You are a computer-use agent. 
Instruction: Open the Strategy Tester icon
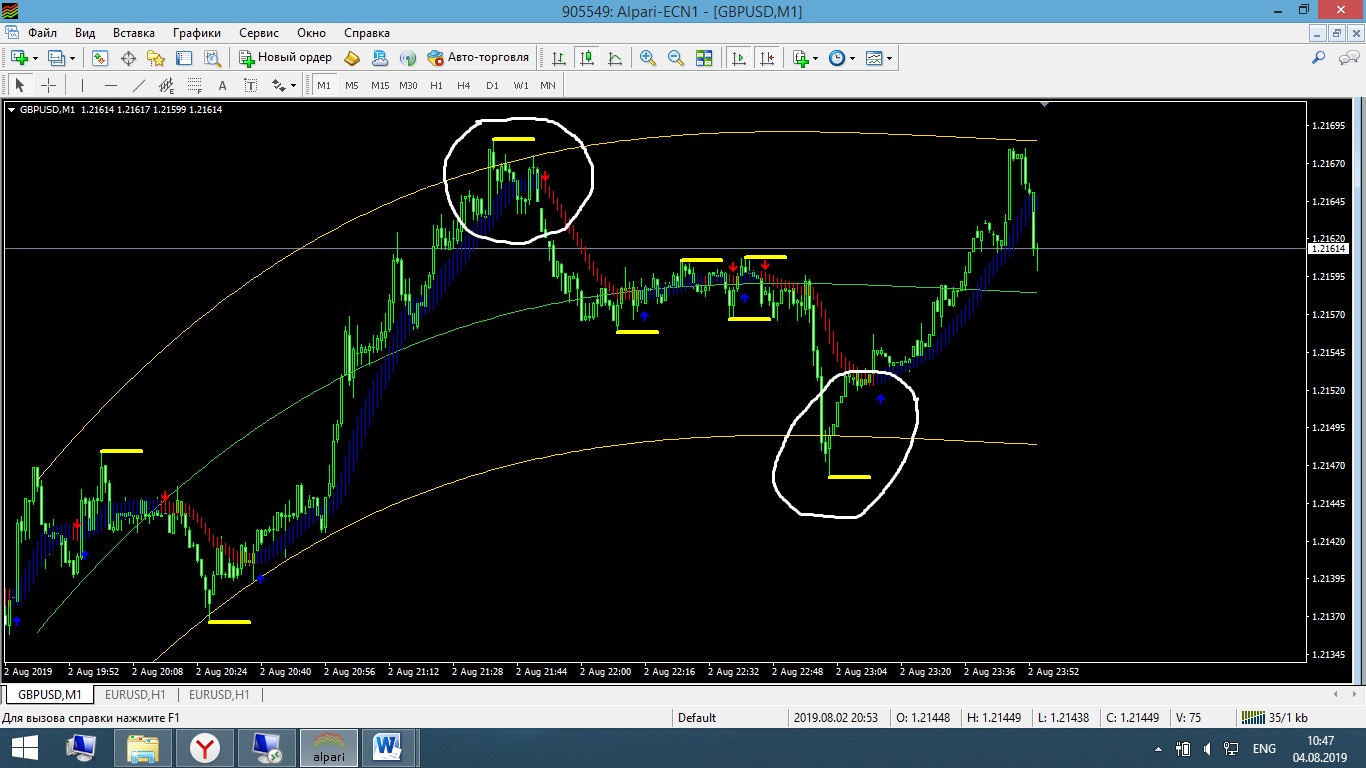coord(212,58)
